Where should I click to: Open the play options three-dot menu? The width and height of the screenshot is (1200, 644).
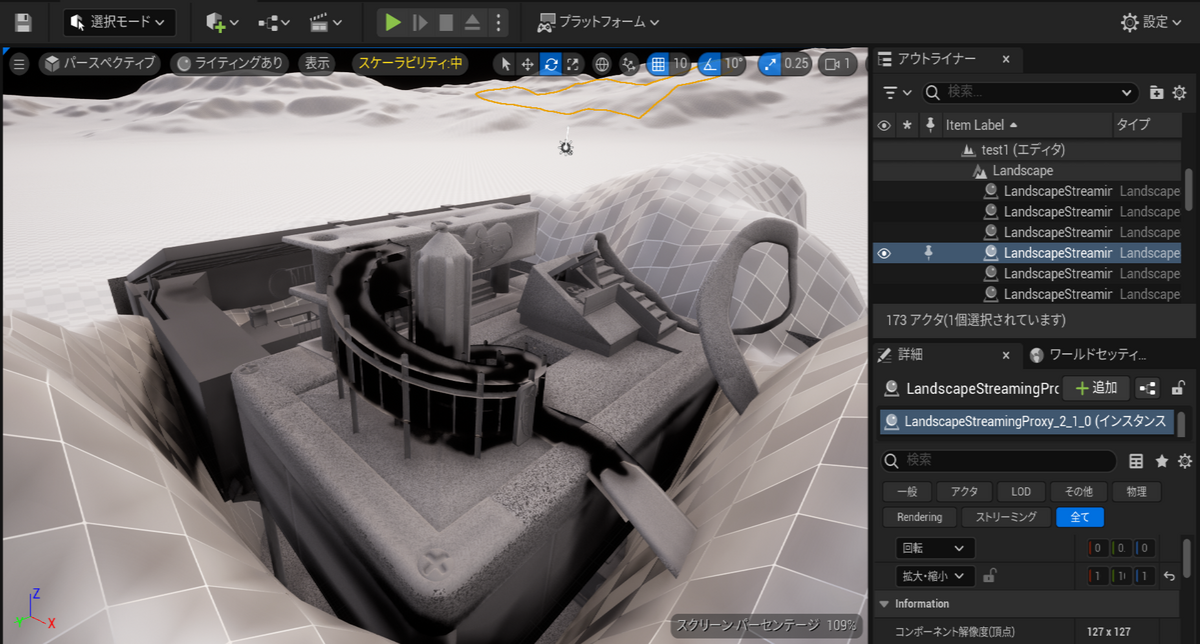[498, 22]
